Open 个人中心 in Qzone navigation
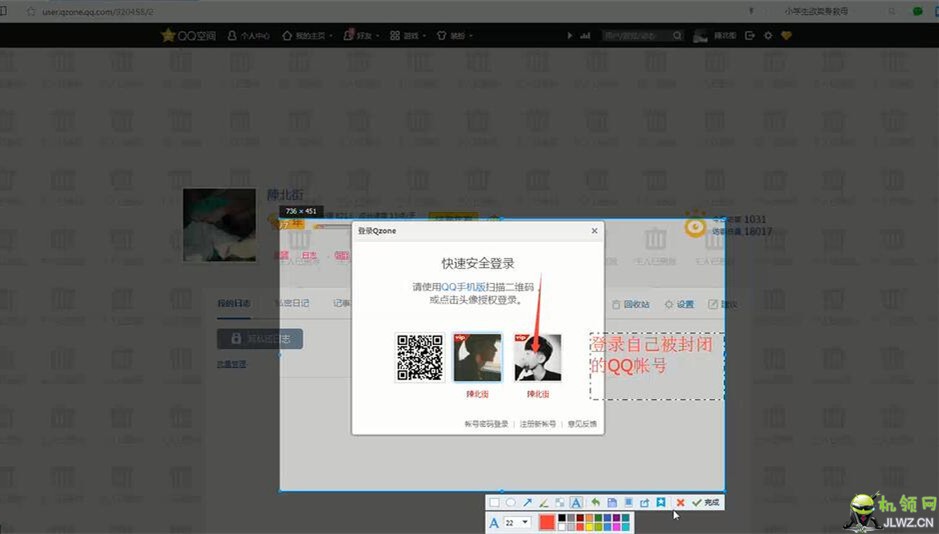This screenshot has height=534, width=939. coord(249,36)
